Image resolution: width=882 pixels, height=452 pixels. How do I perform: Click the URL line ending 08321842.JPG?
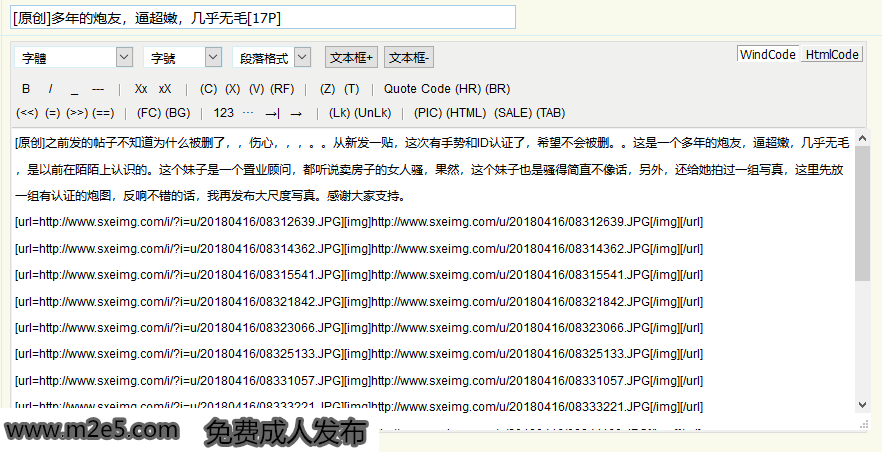[x=359, y=302]
